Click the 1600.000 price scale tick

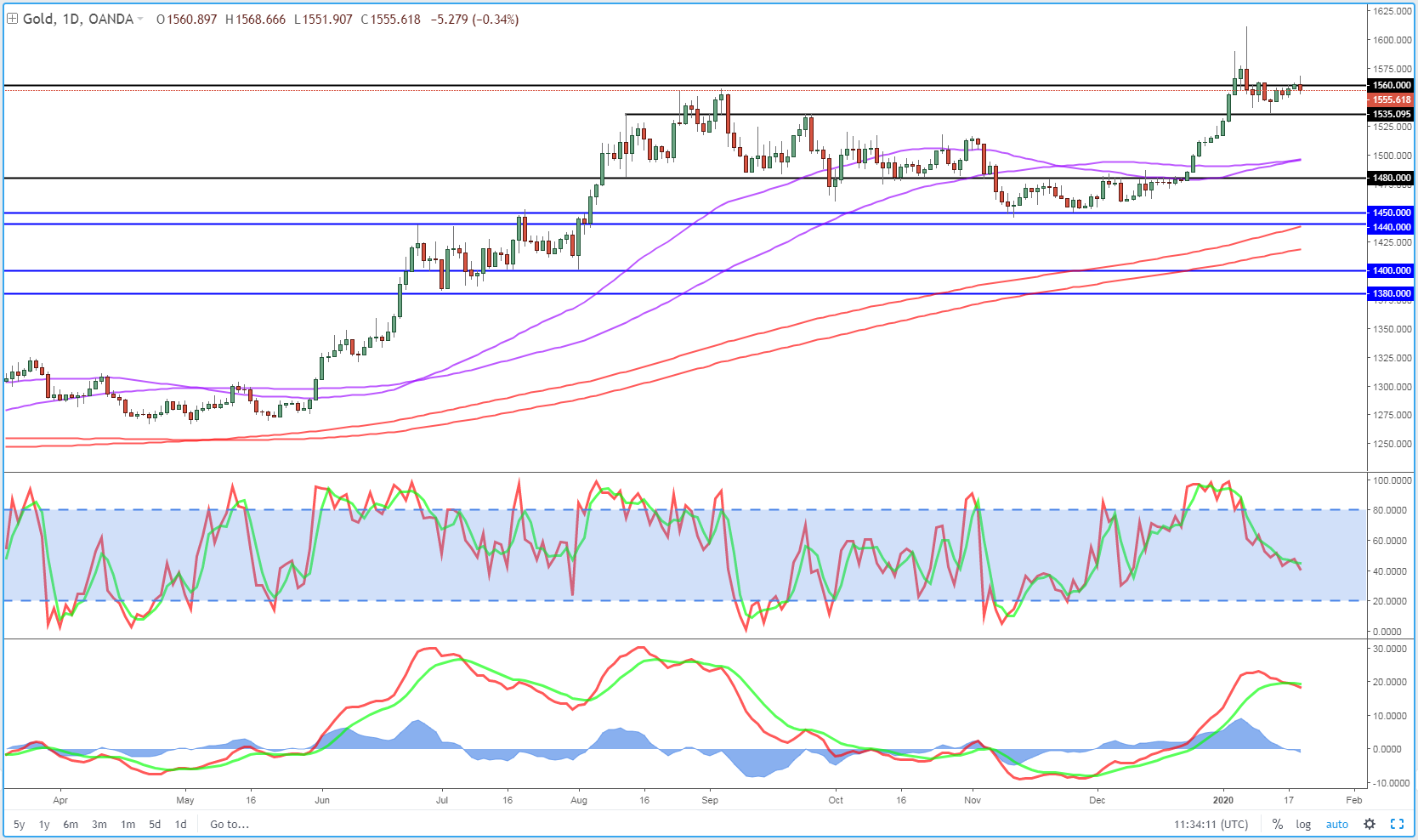1392,40
